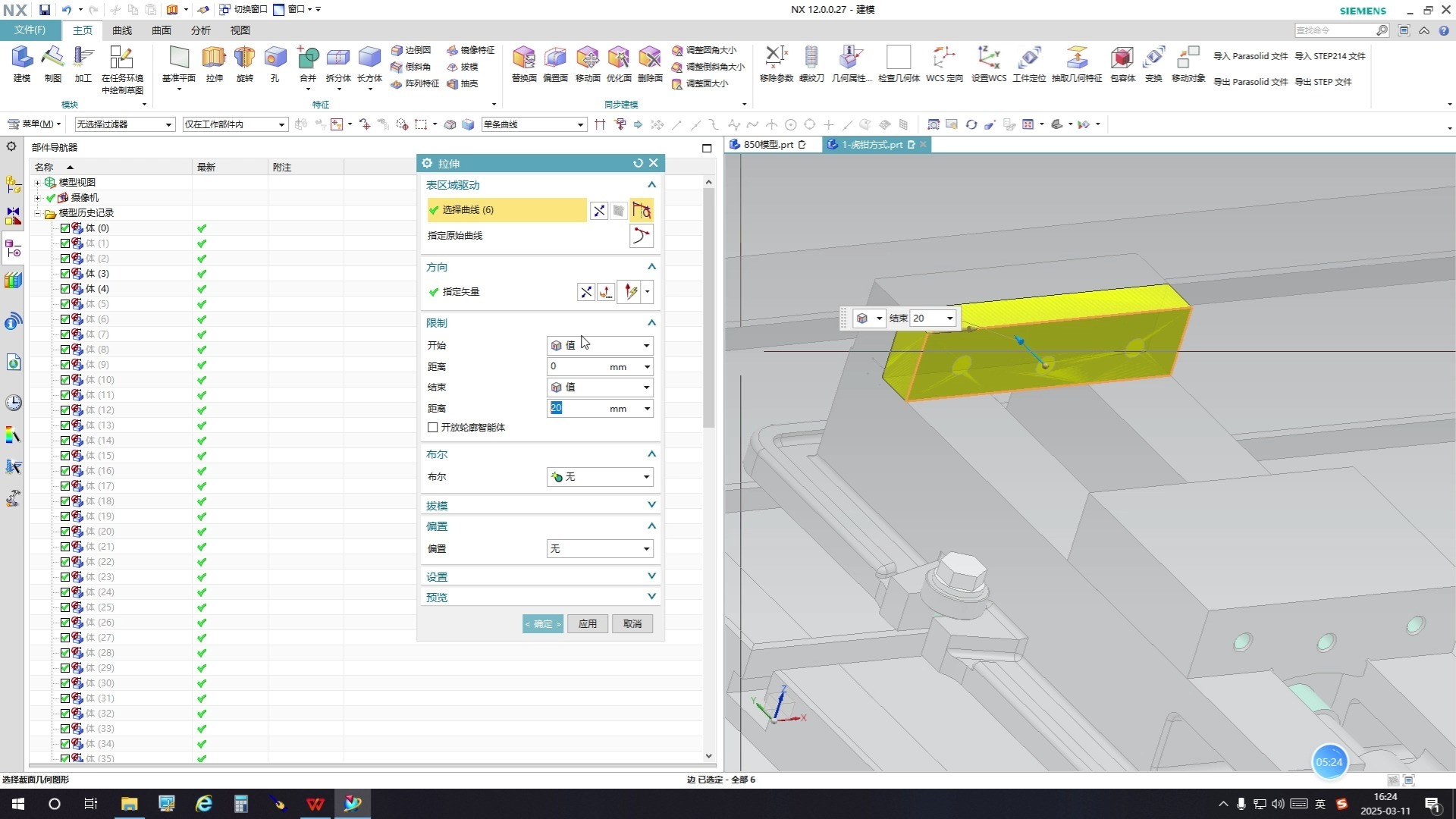Expand the 拔模 (Draft) section
Viewport: 1456px width, 819px height.
[x=651, y=505]
